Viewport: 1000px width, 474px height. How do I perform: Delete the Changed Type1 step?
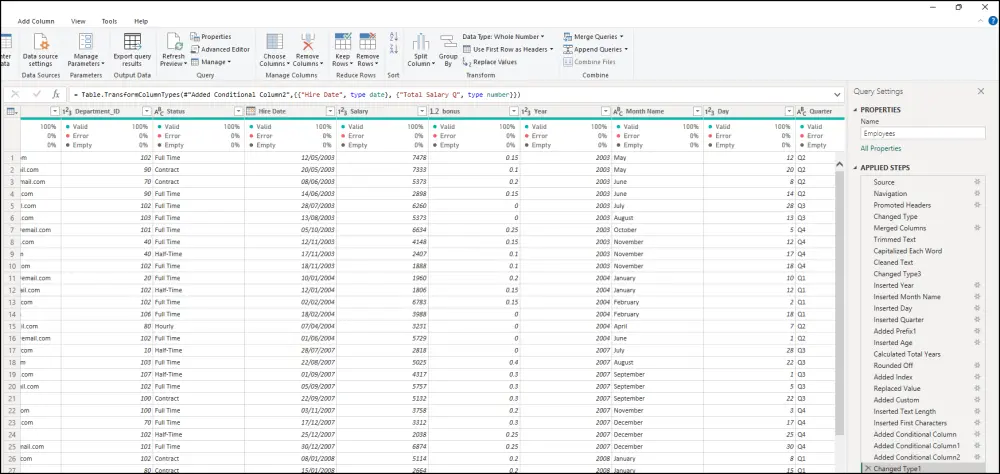(x=867, y=469)
